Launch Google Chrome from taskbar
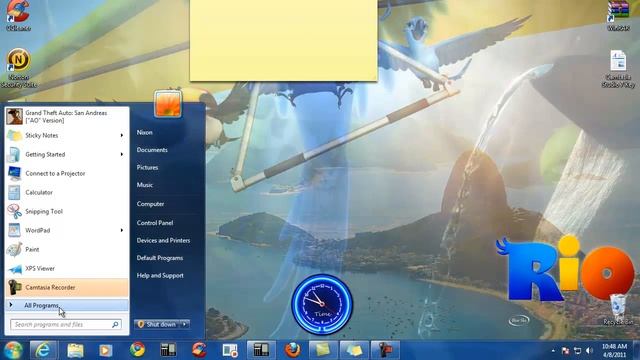This screenshot has height=360, width=640. pyautogui.click(x=138, y=350)
